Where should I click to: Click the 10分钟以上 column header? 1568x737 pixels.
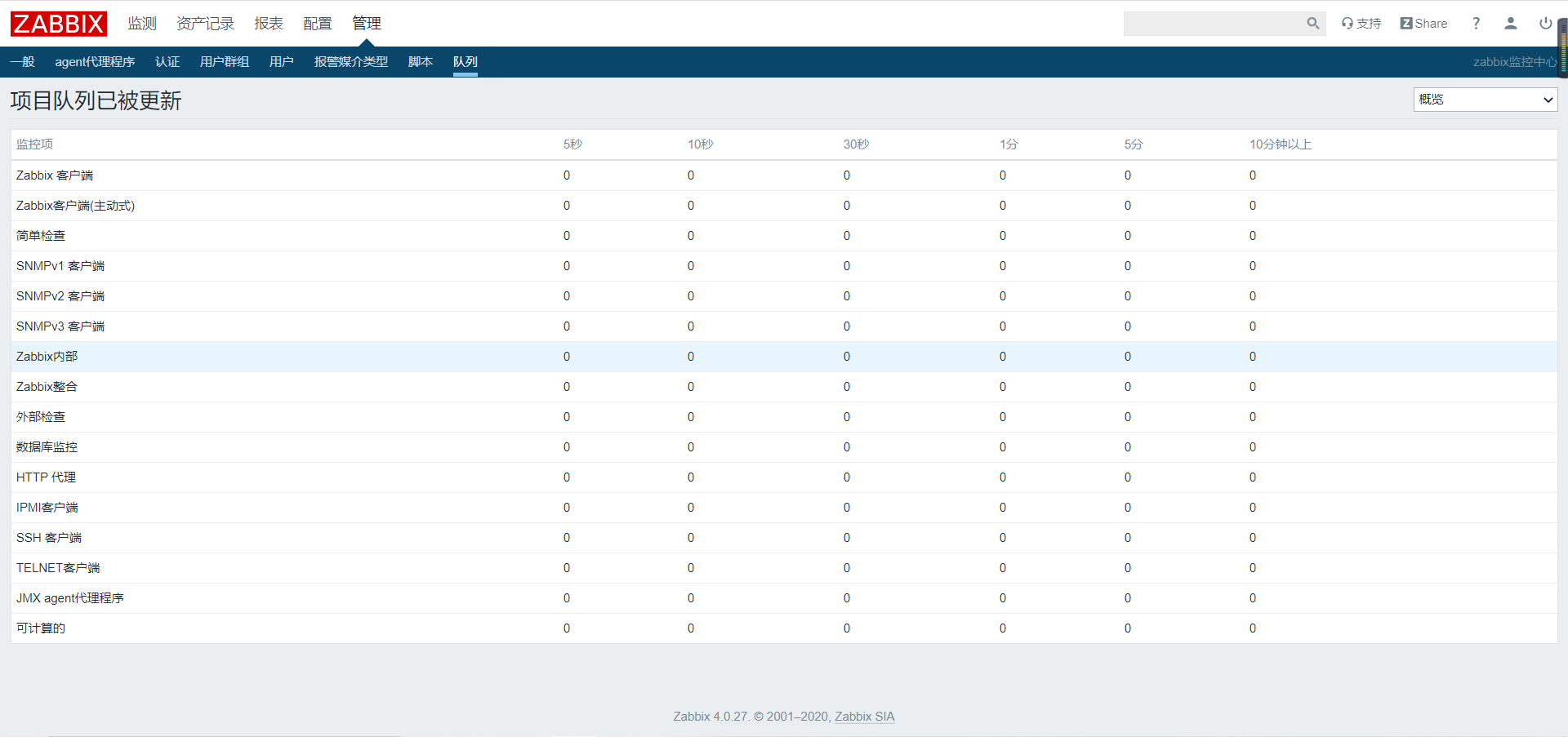[1281, 144]
